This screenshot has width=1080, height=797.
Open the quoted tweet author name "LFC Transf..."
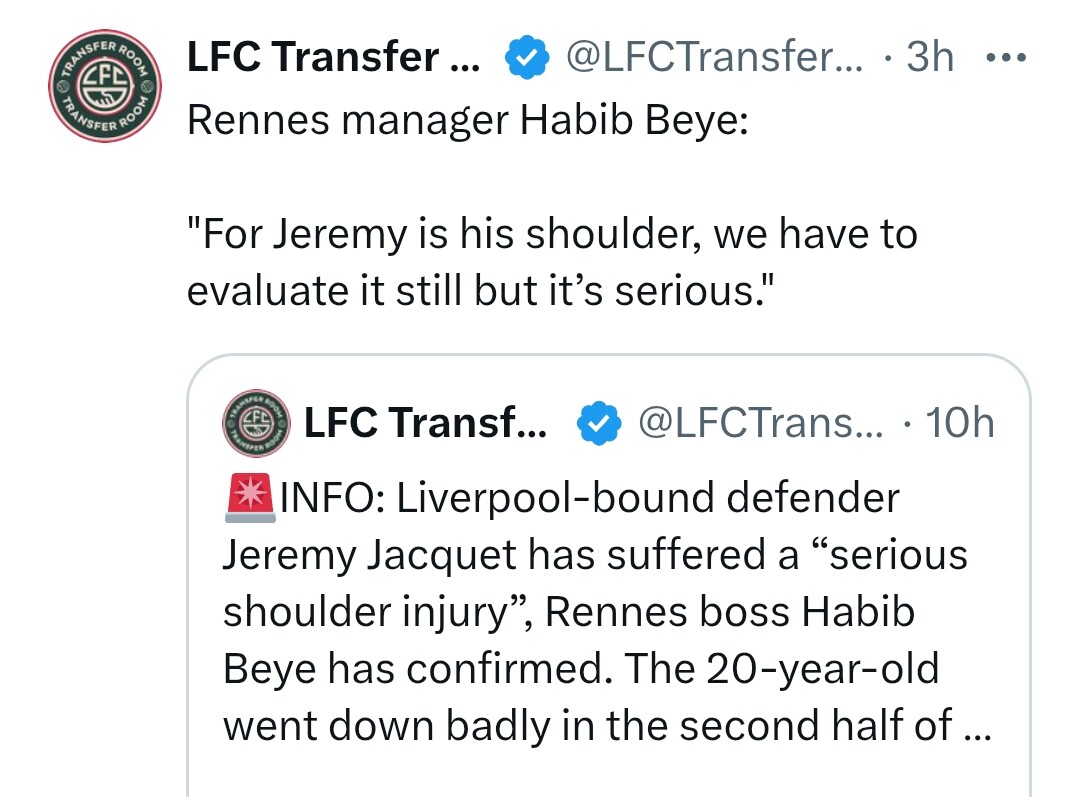(425, 424)
